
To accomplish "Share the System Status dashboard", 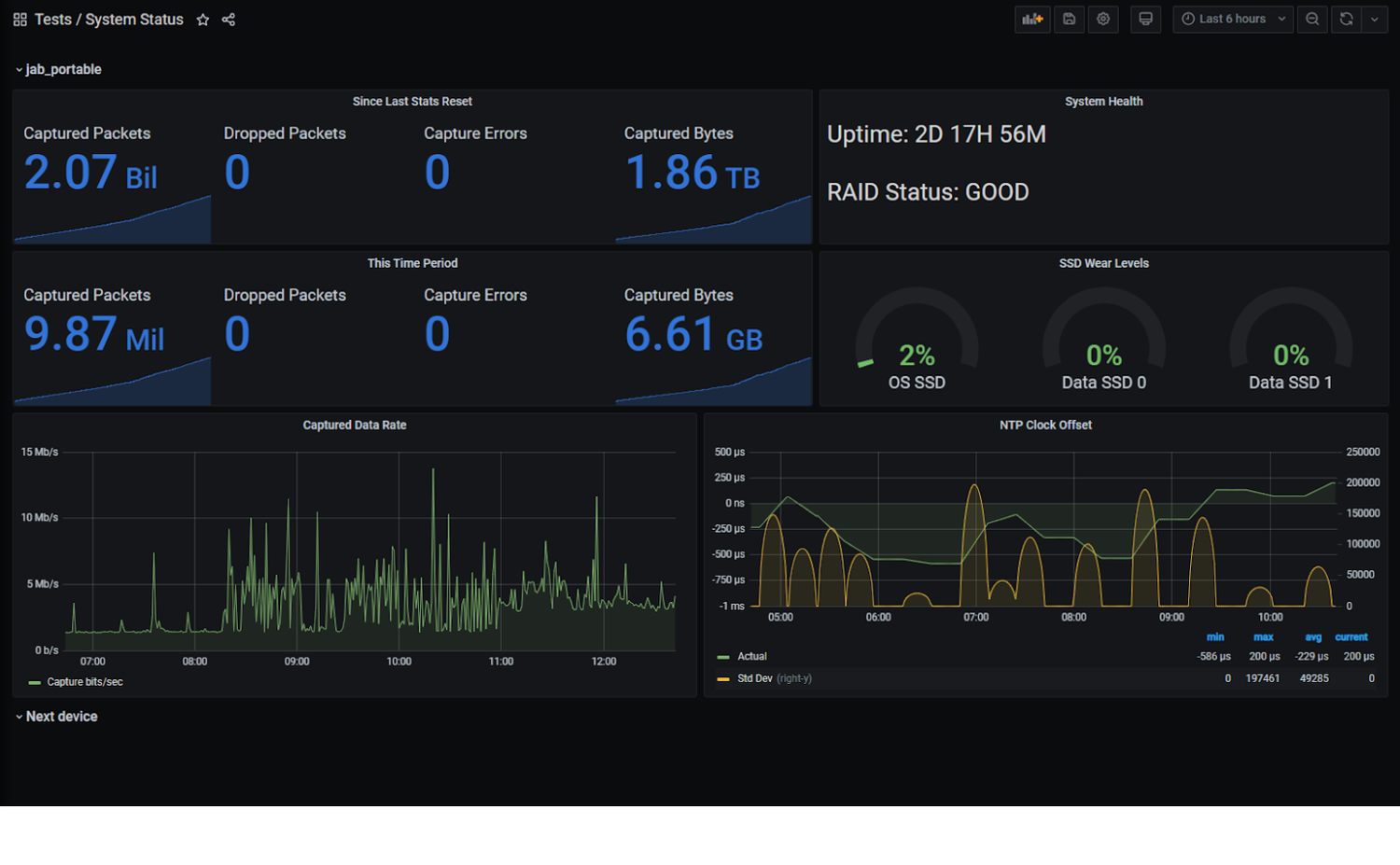I will click(228, 19).
